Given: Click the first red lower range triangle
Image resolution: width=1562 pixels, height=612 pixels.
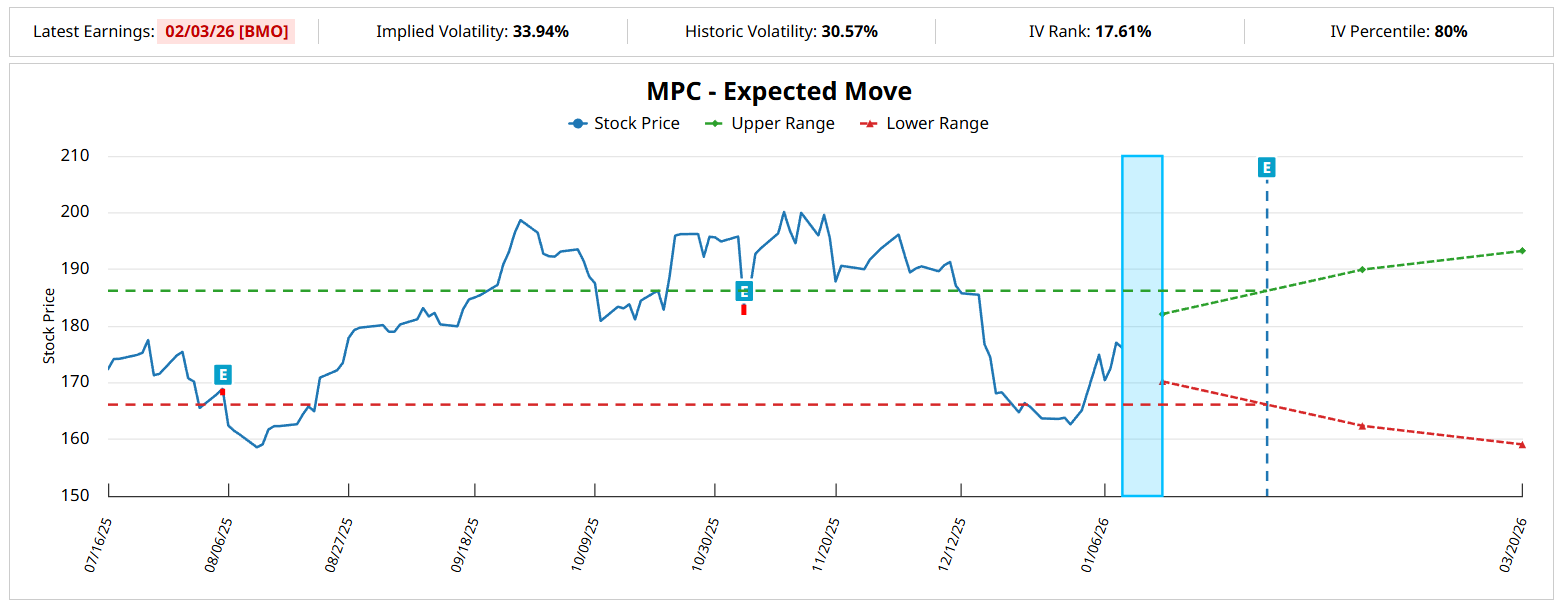Looking at the screenshot, I should [1161, 381].
